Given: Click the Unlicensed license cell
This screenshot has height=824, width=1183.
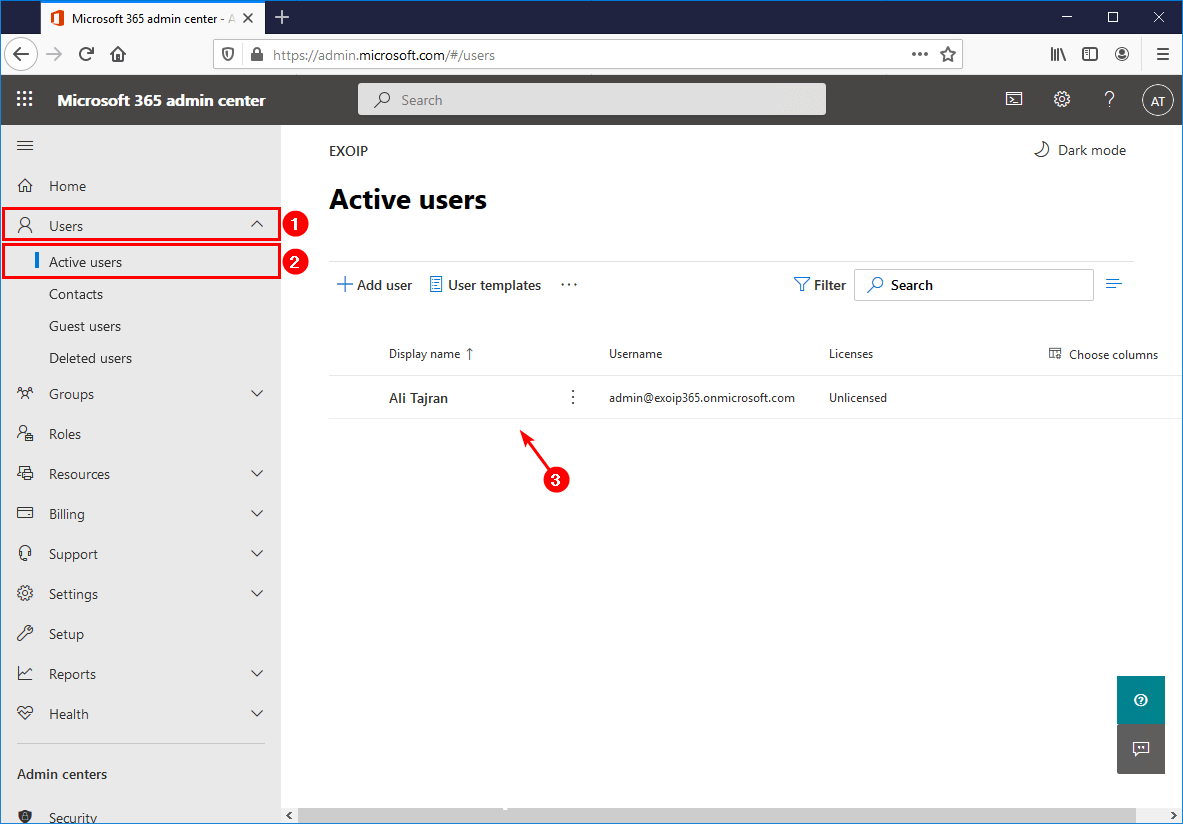Looking at the screenshot, I should point(858,398).
